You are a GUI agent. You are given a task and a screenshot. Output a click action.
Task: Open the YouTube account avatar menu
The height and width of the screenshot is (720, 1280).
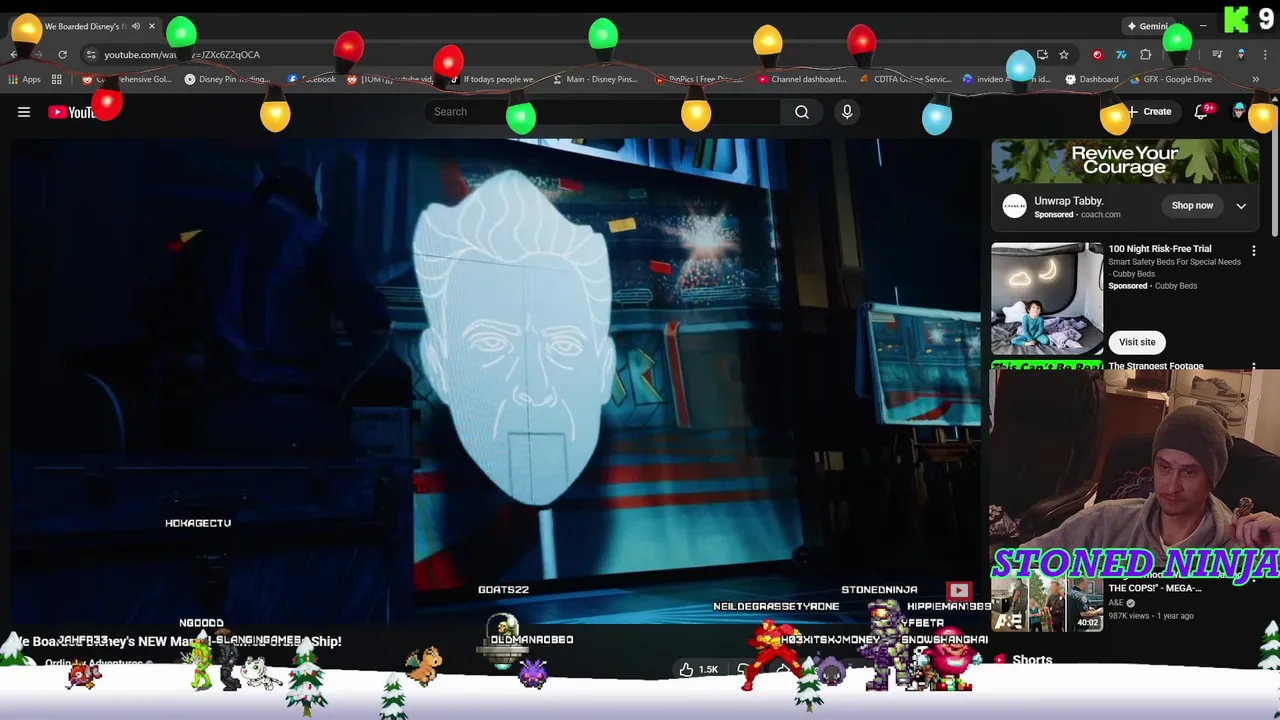1240,112
